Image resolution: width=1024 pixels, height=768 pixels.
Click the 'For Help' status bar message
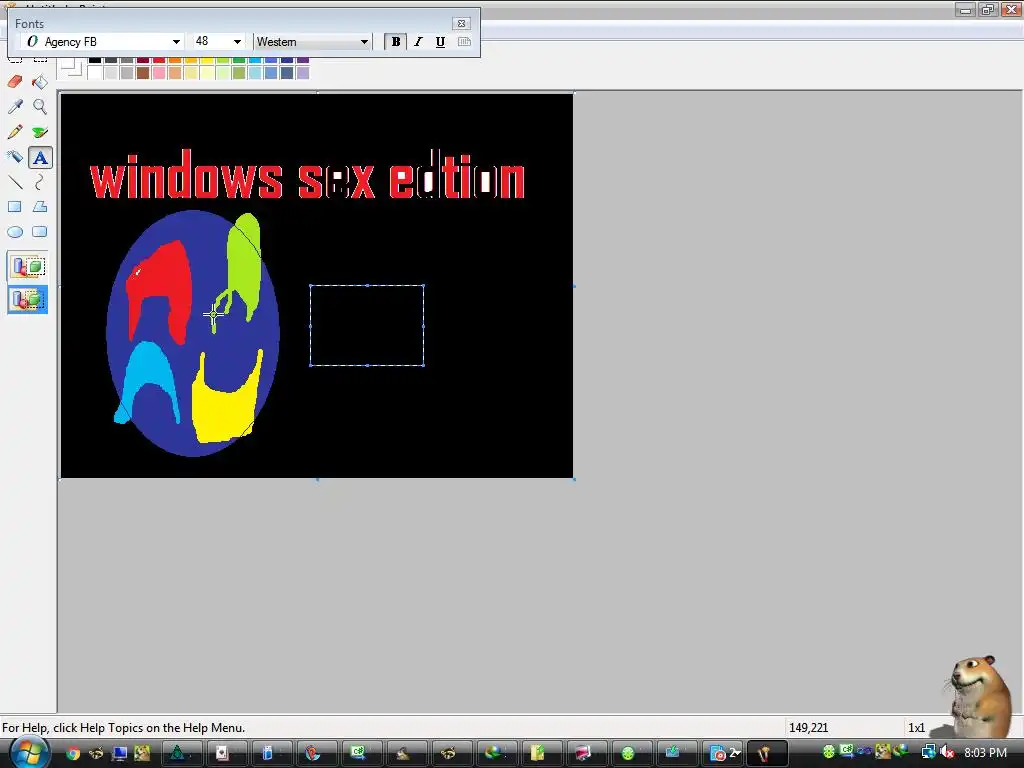123,728
